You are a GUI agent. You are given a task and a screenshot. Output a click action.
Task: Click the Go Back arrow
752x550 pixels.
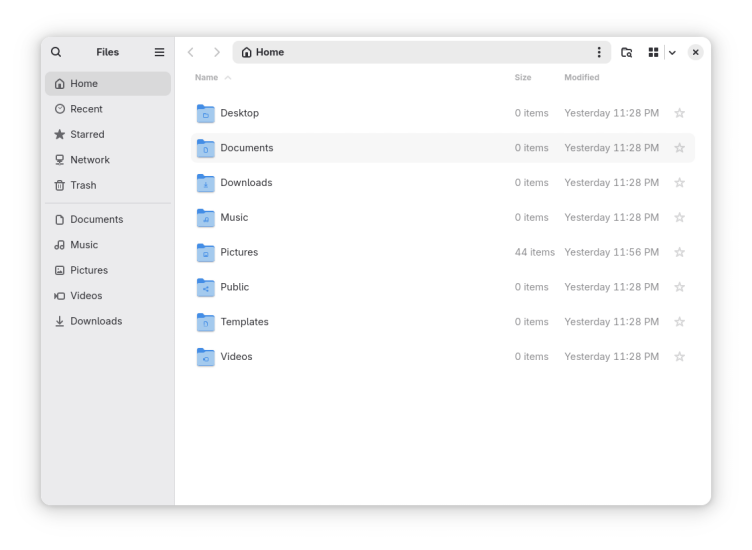191,52
